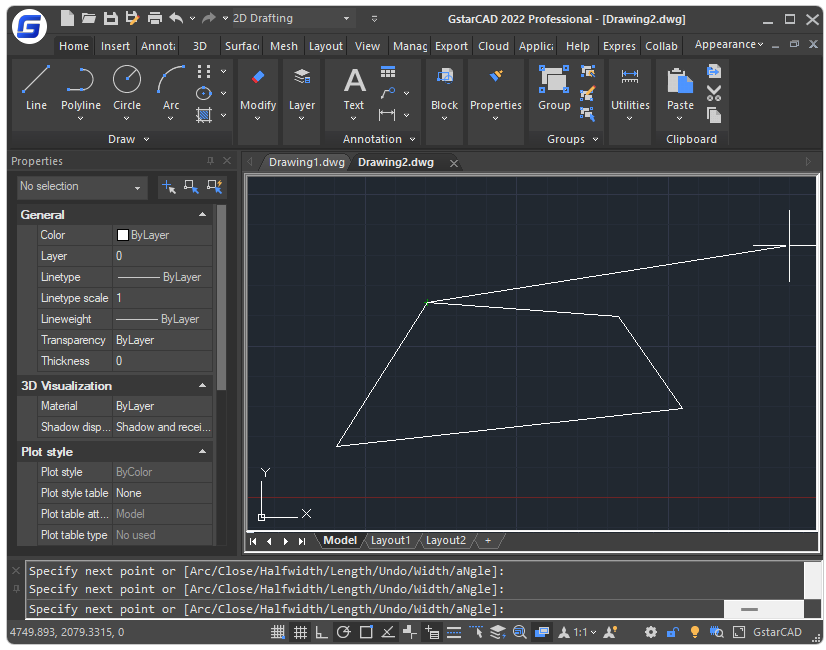This screenshot has width=826, height=650.
Task: Toggle ortho mode in status bar
Action: pyautogui.click(x=321, y=632)
